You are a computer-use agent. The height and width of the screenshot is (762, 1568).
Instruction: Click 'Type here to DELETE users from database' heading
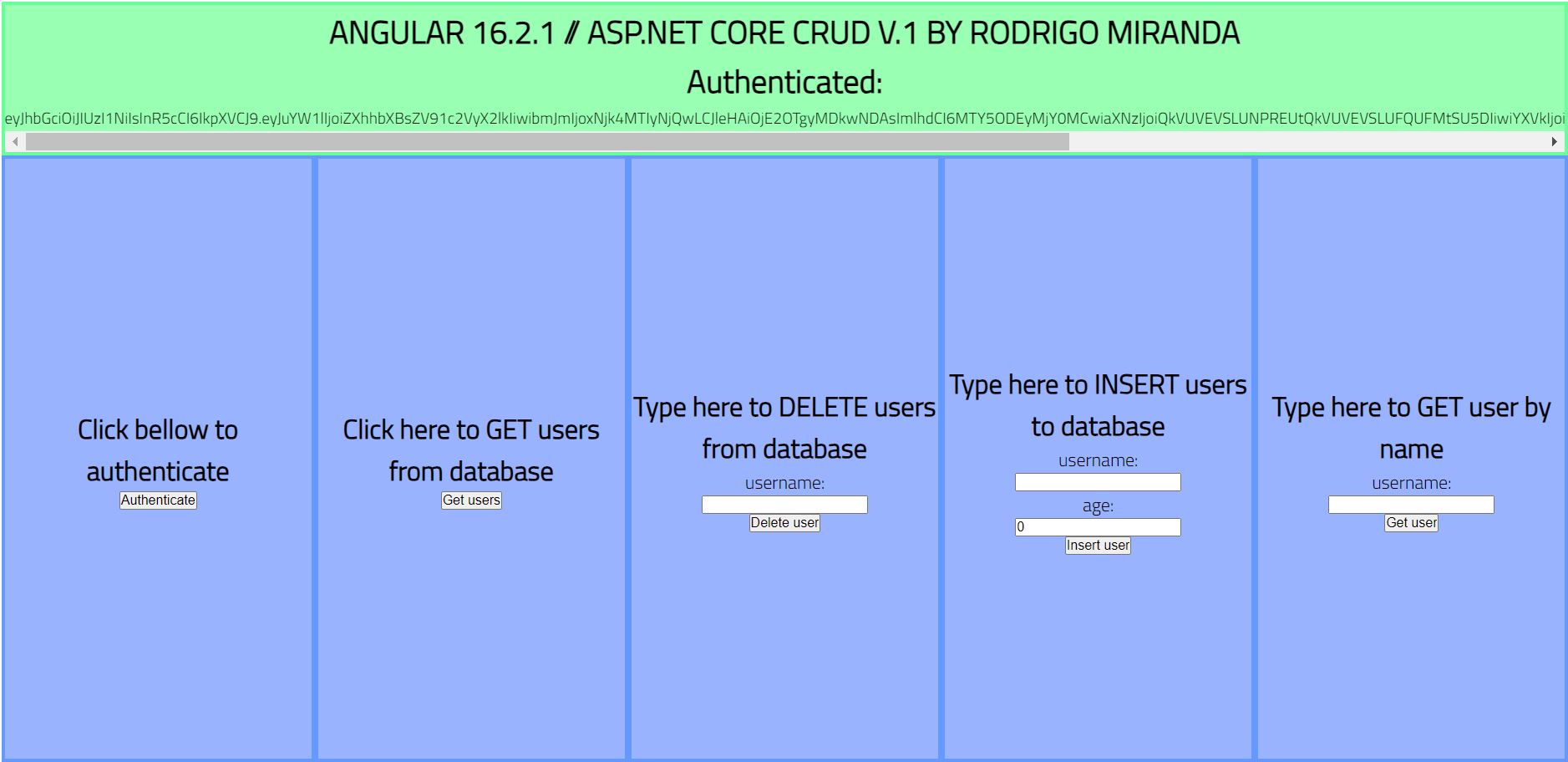click(x=784, y=428)
